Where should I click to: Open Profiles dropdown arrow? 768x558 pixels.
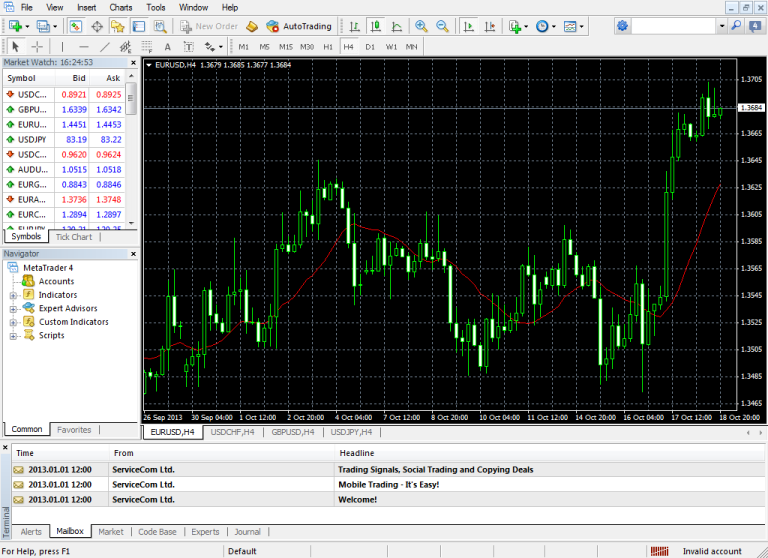tap(55, 26)
